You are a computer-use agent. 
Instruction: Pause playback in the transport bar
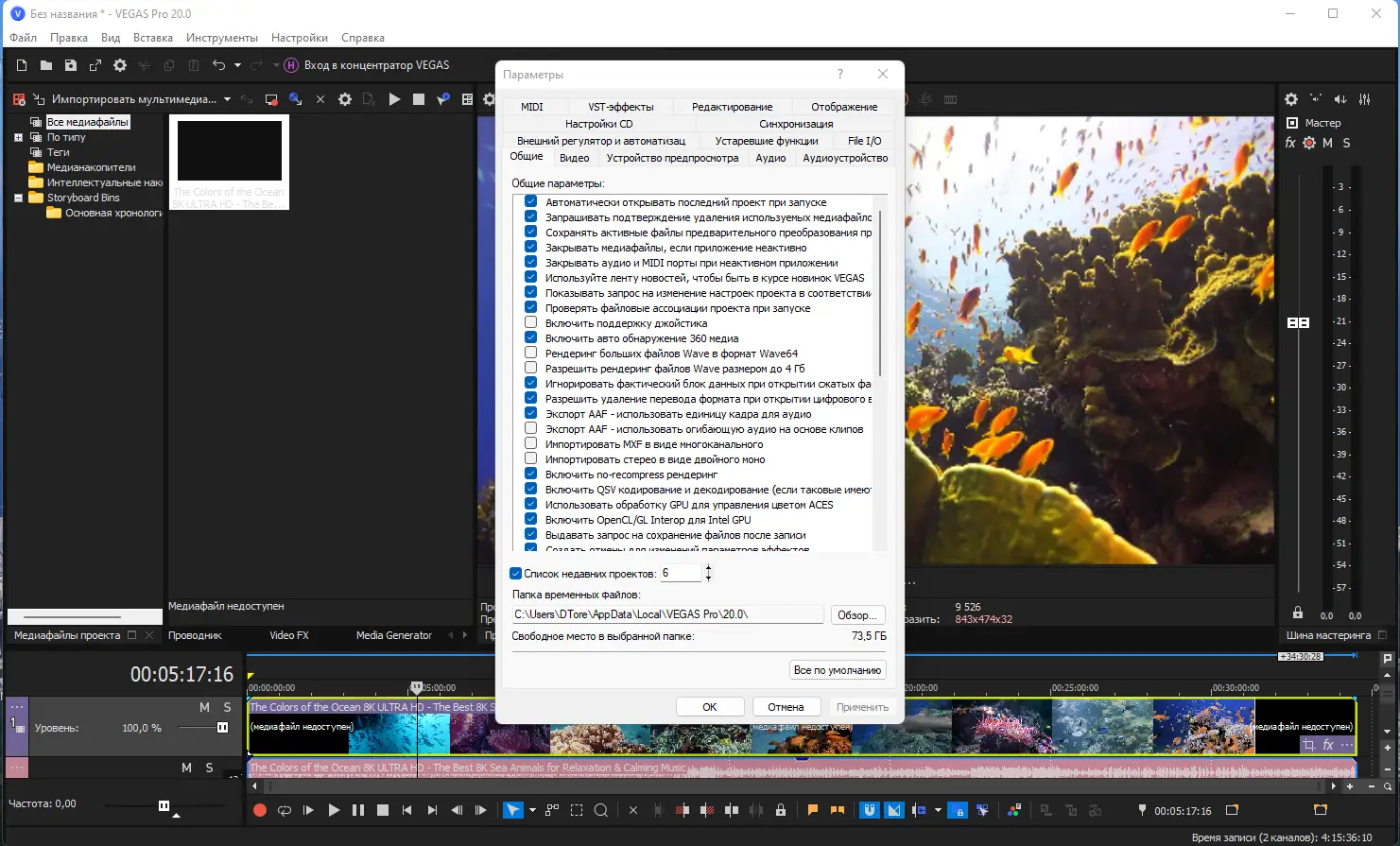(x=358, y=810)
